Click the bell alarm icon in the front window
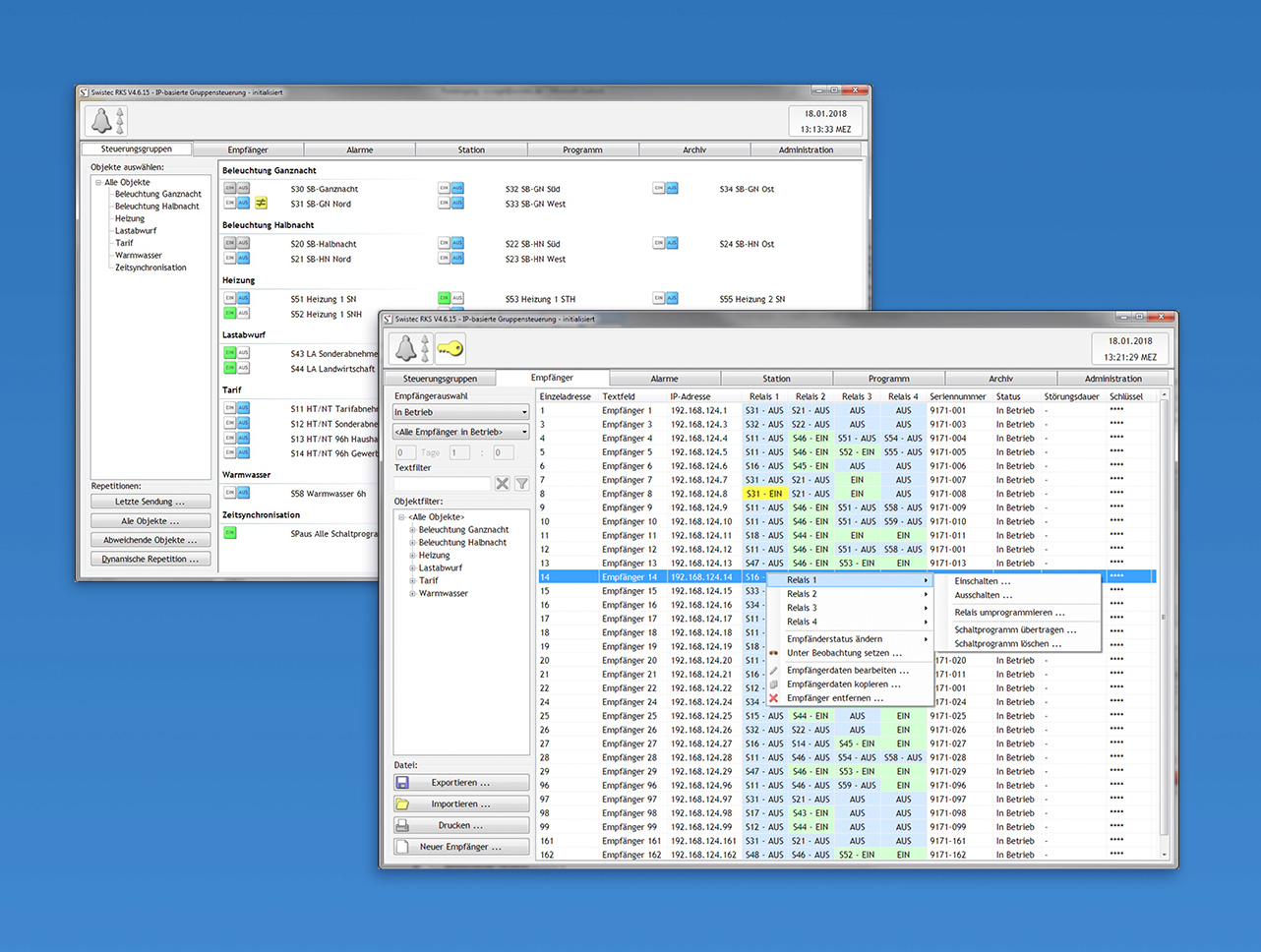This screenshot has width=1261, height=952. (x=406, y=348)
